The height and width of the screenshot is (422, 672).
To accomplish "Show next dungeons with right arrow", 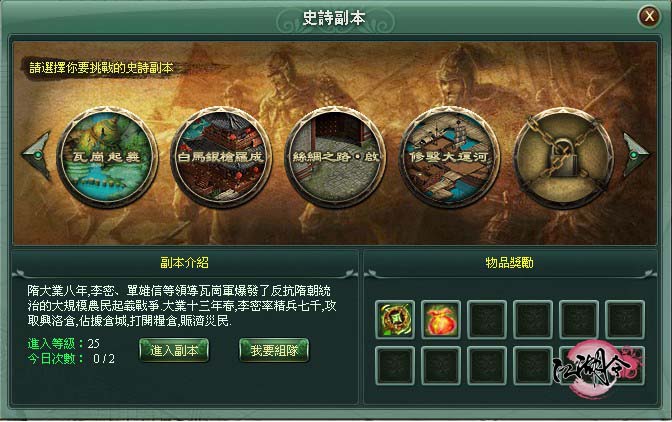I will [636, 154].
